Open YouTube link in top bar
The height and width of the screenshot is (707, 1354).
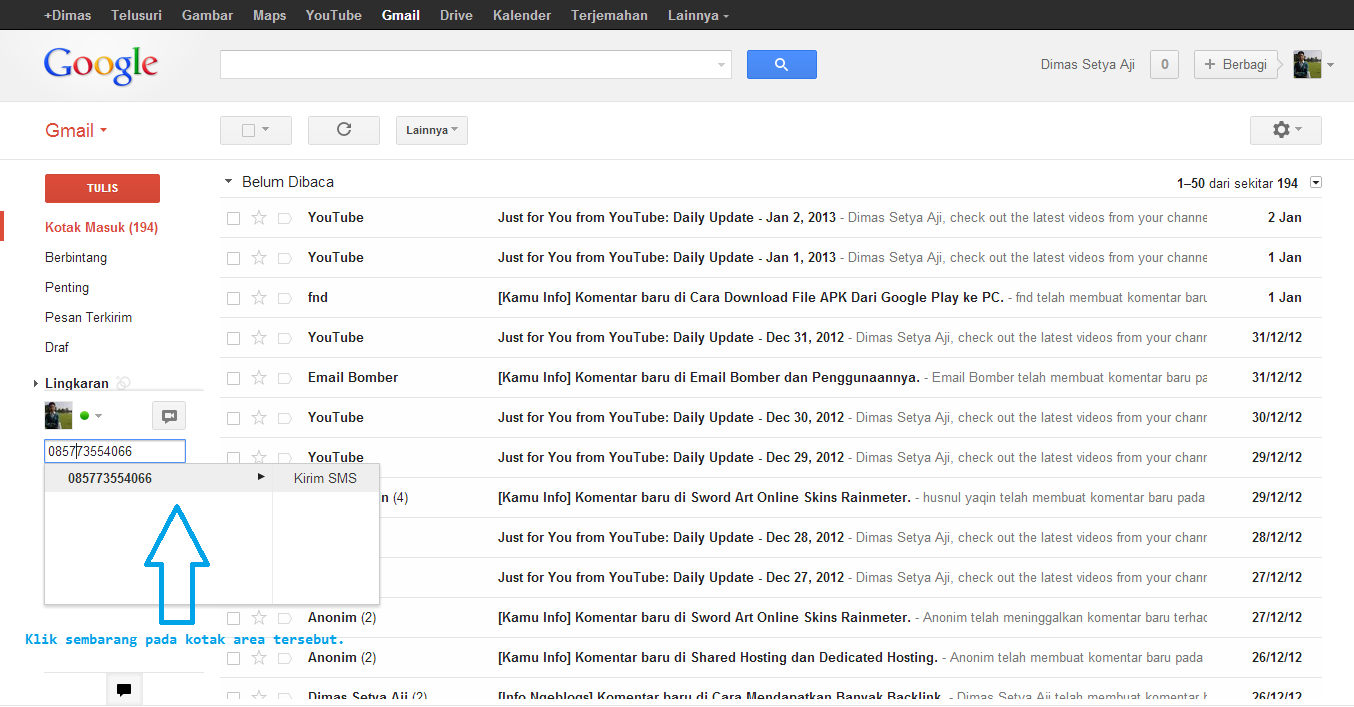(334, 15)
